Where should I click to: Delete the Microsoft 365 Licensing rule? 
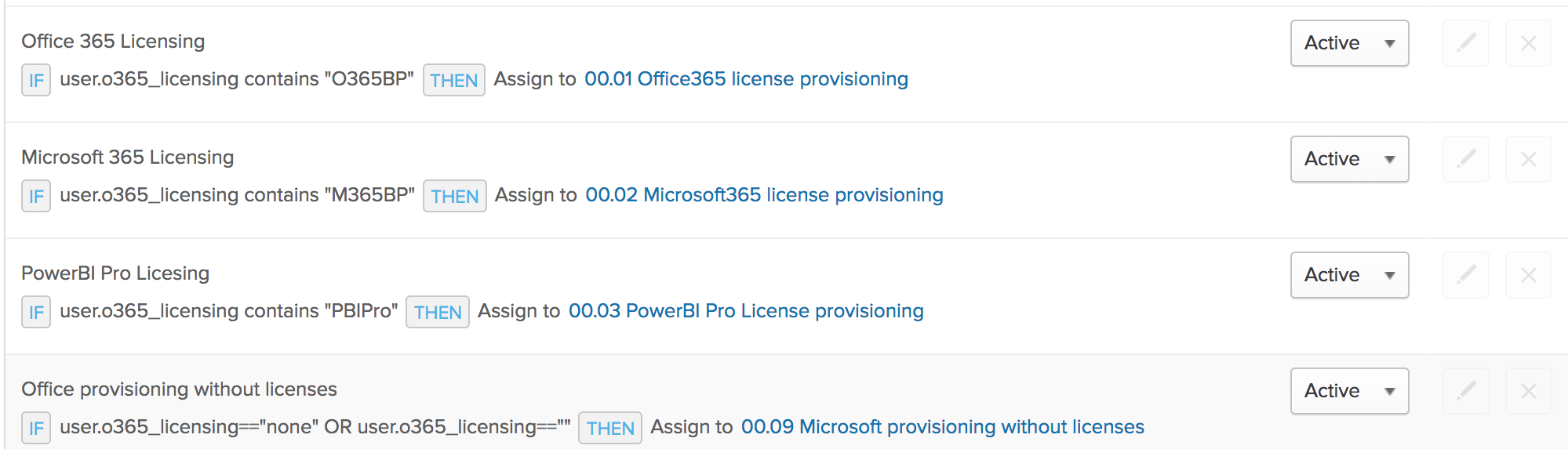[x=1529, y=159]
